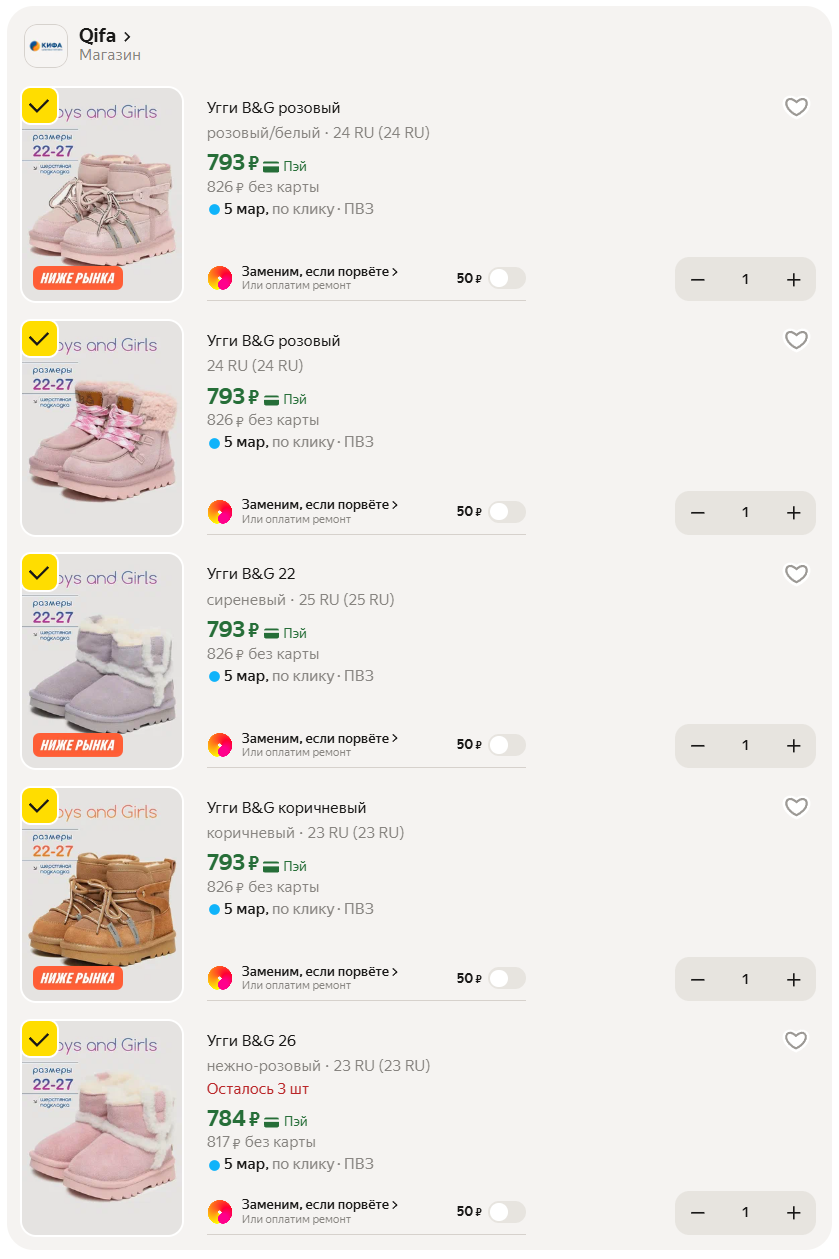Deselect the brown uggs checkbox
Image resolution: width=839 pixels, height=1259 pixels.
click(39, 805)
